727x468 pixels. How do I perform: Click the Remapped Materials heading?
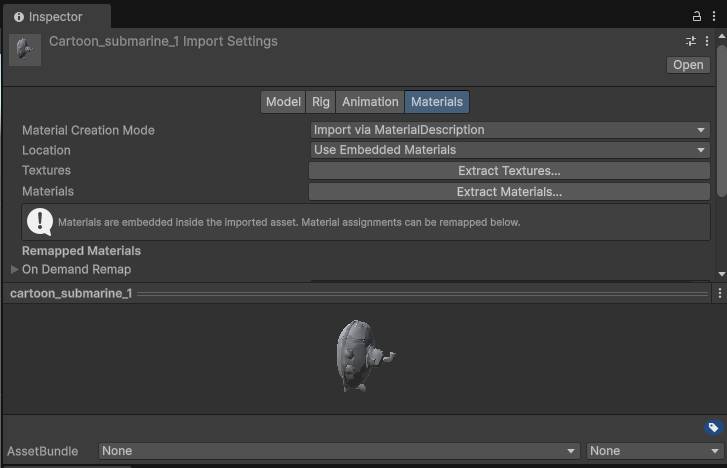click(x=82, y=251)
